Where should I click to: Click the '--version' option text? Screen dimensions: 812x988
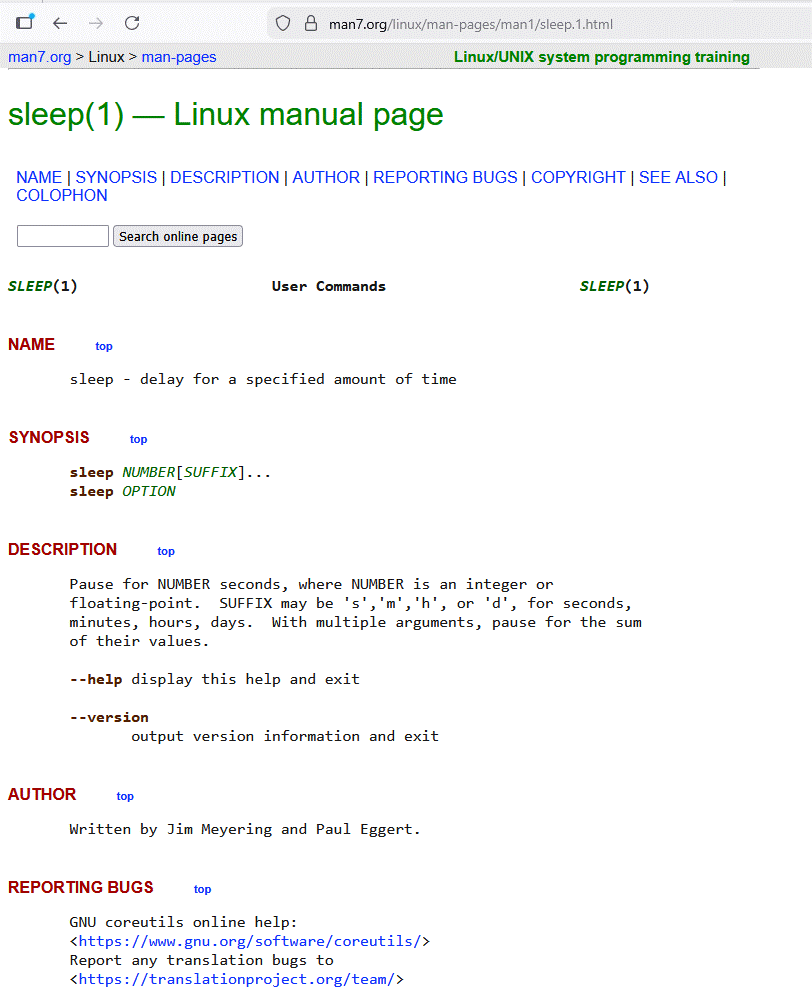tap(109, 717)
